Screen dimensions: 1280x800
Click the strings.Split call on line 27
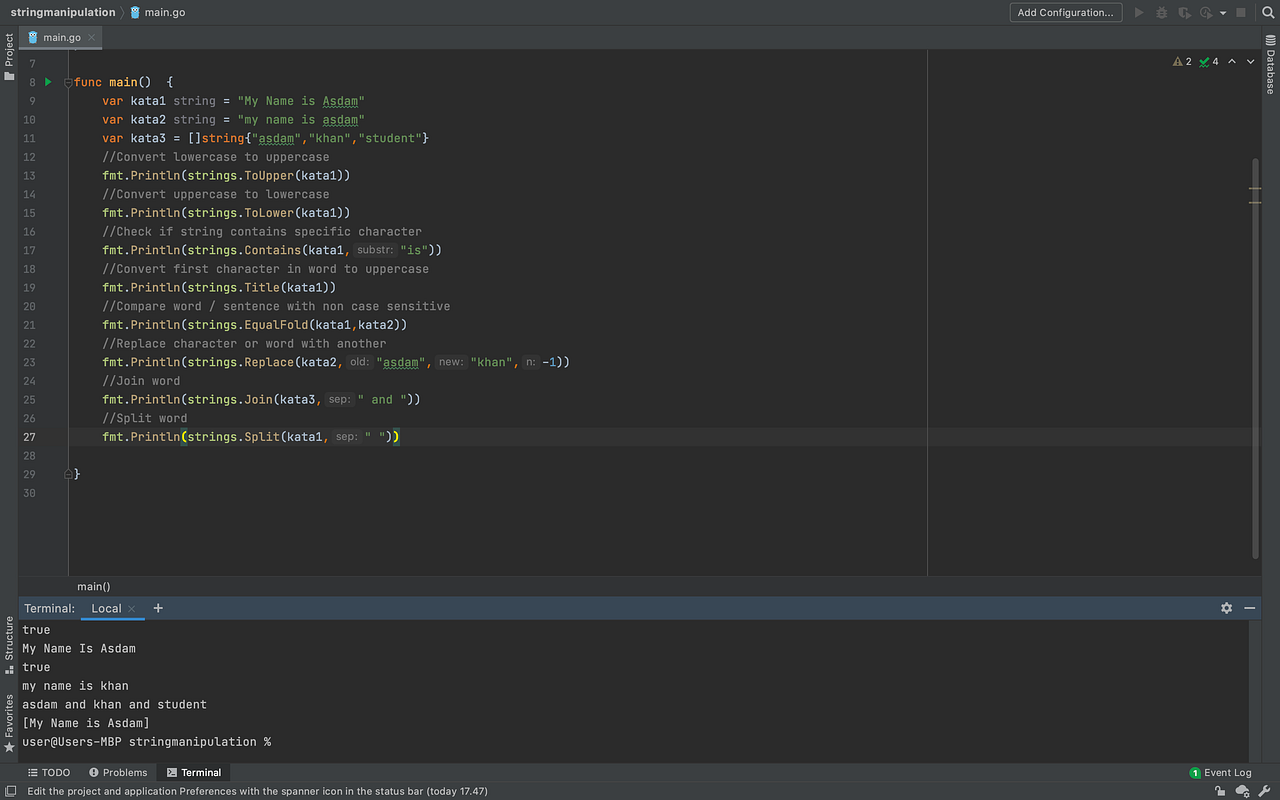pyautogui.click(x=233, y=437)
